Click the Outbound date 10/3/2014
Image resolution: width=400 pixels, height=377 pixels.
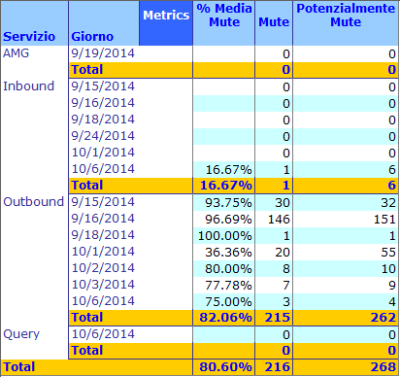pyautogui.click(x=103, y=285)
